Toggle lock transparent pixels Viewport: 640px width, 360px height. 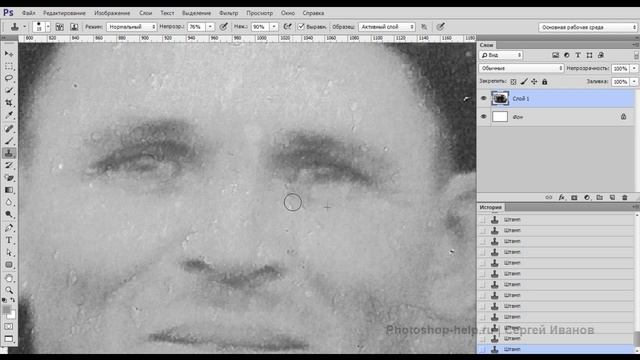(513, 82)
